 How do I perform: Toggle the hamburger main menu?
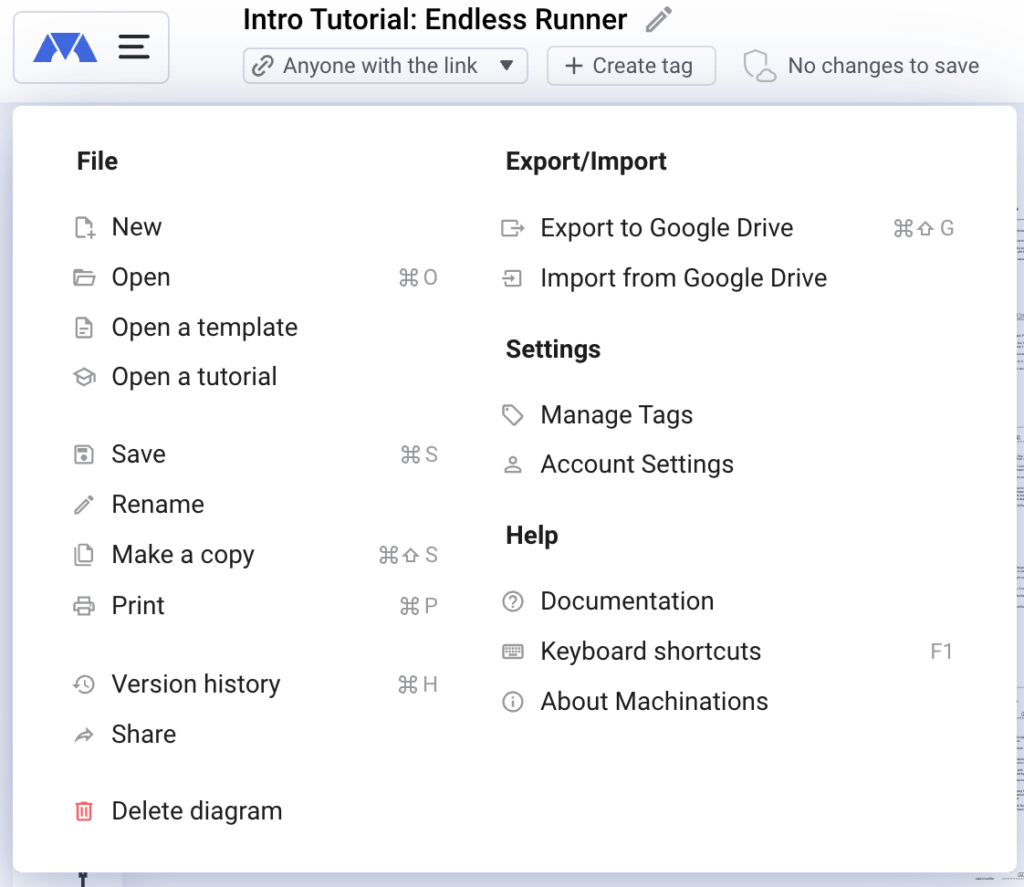(134, 47)
